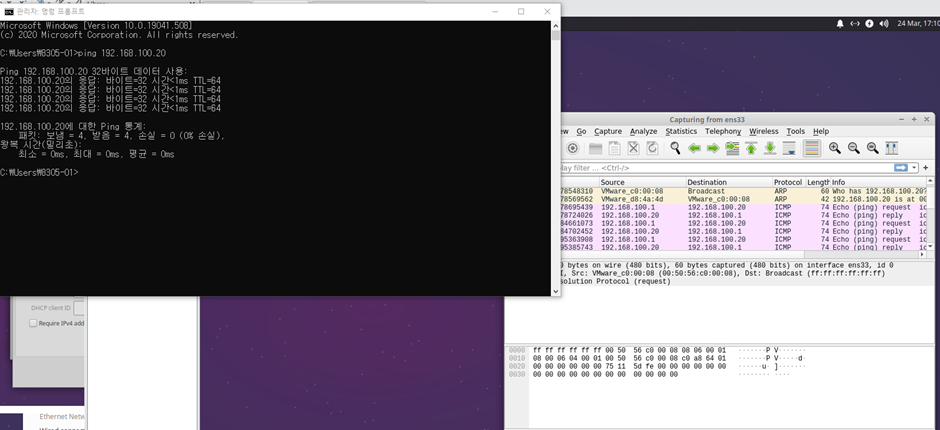Screen dimensions: 940x430
Task: Jump to last packet icon
Action: pyautogui.click(x=770, y=148)
